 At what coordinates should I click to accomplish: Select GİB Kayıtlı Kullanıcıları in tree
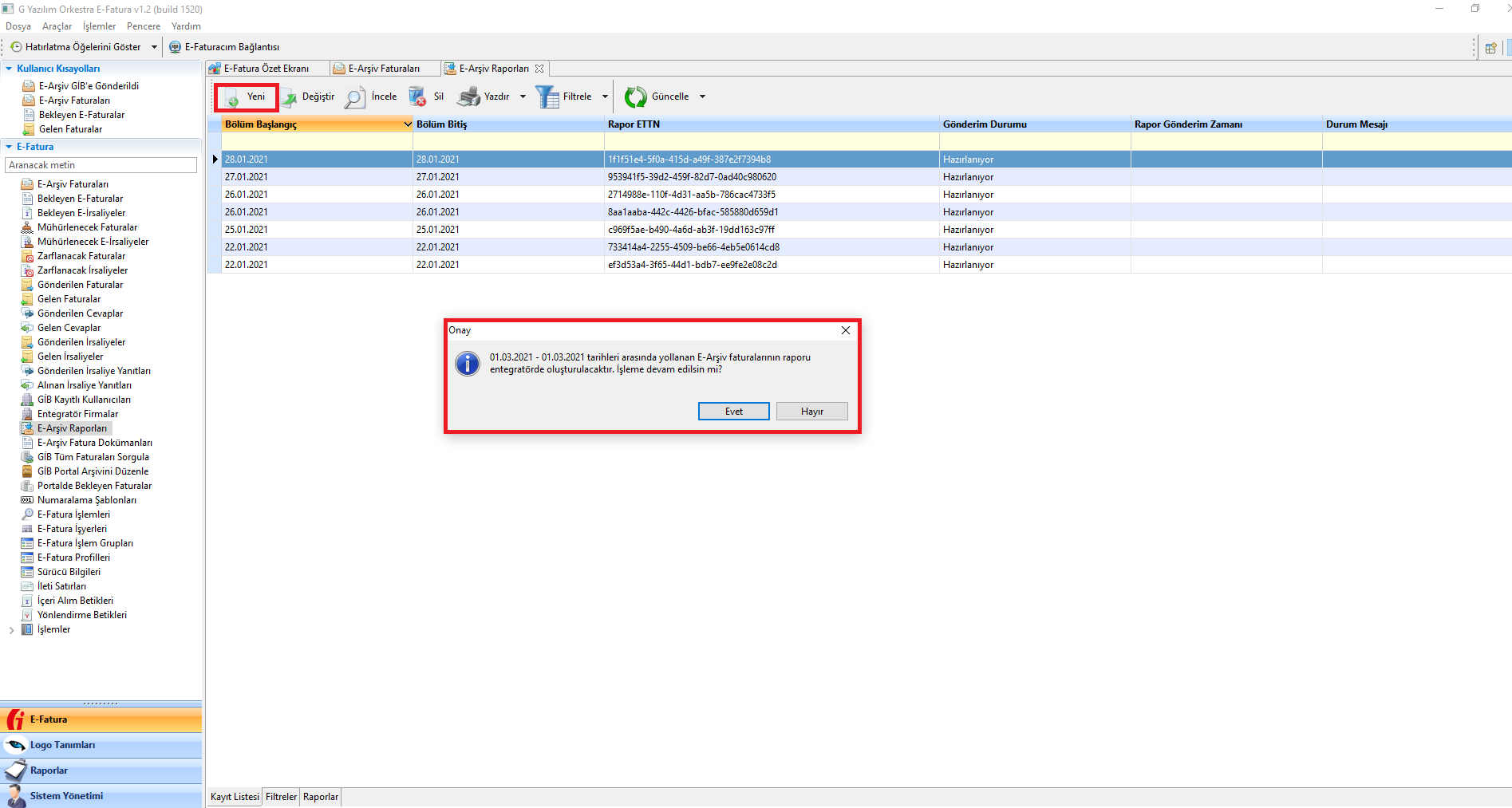pos(84,400)
